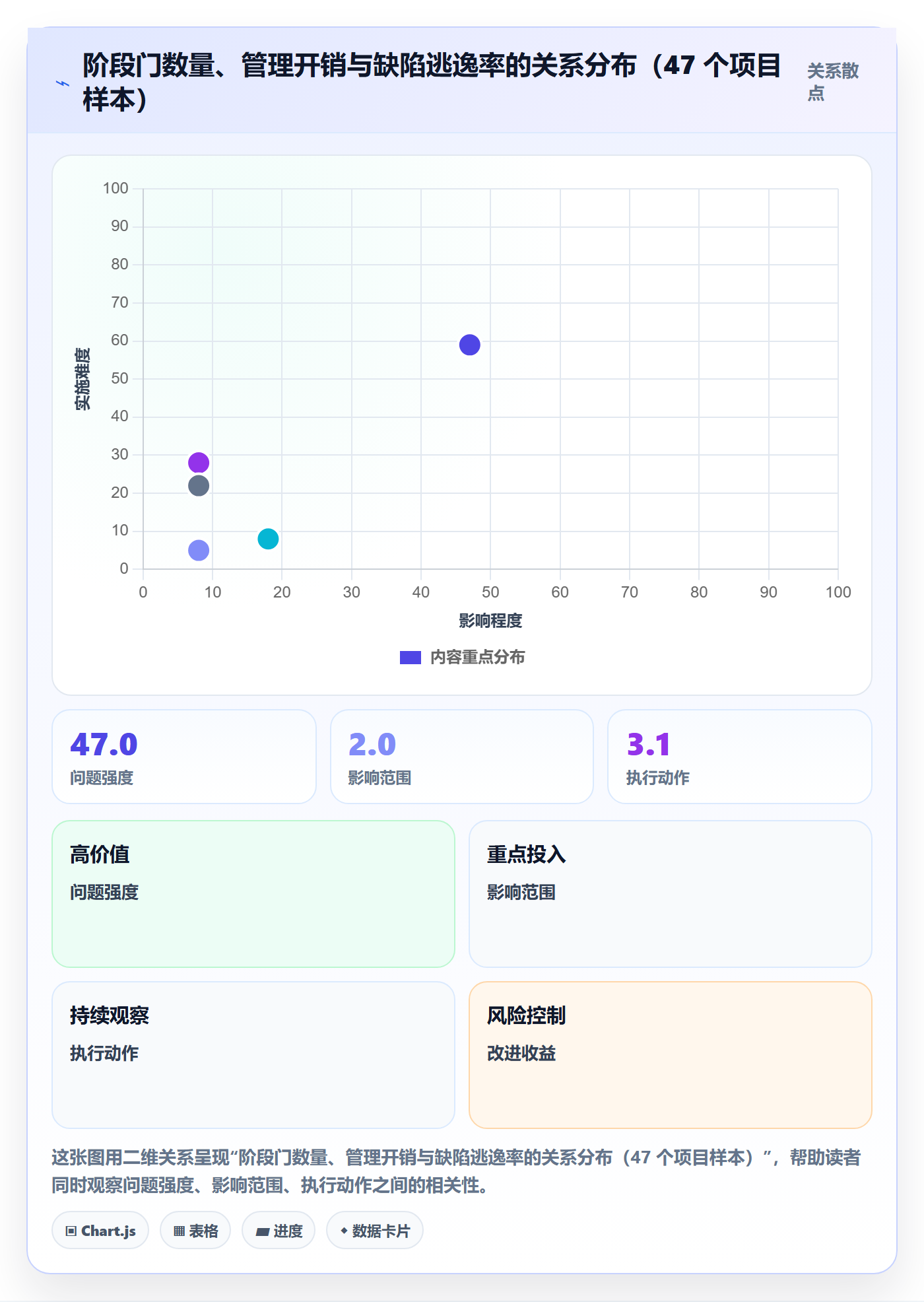Image resolution: width=924 pixels, height=1302 pixels.
Task: Open the orange 风险控制 quadrant card
Action: [671, 1055]
